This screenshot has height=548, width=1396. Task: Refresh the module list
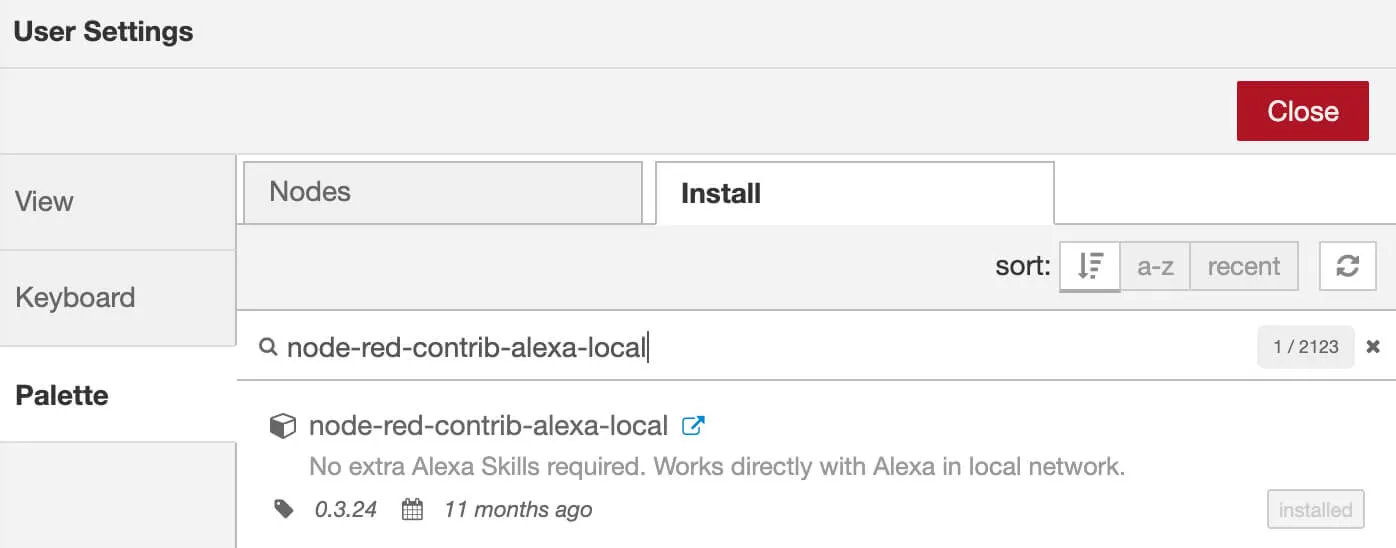tap(1347, 266)
